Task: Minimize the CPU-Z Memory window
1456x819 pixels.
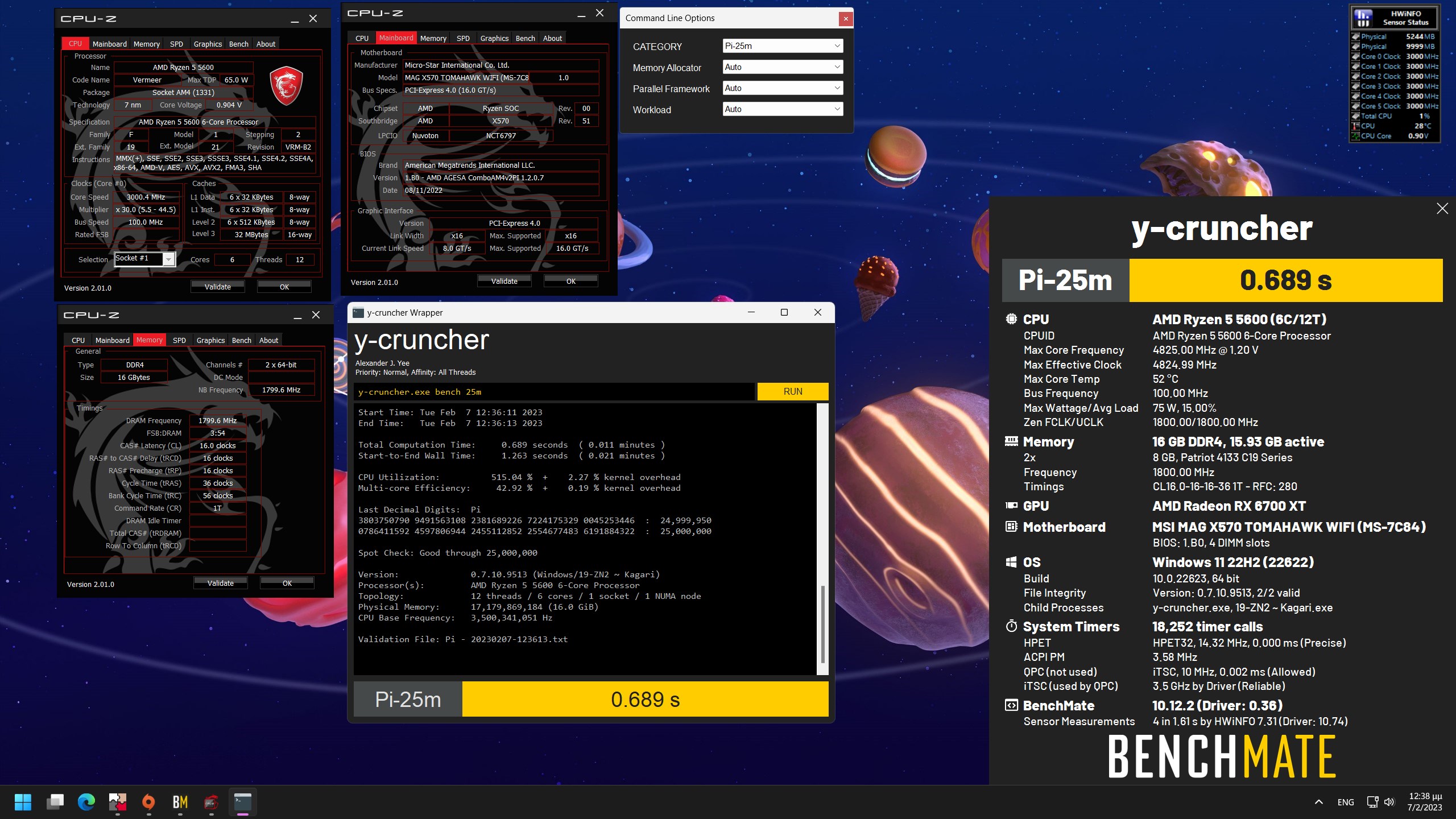Action: click(297, 316)
